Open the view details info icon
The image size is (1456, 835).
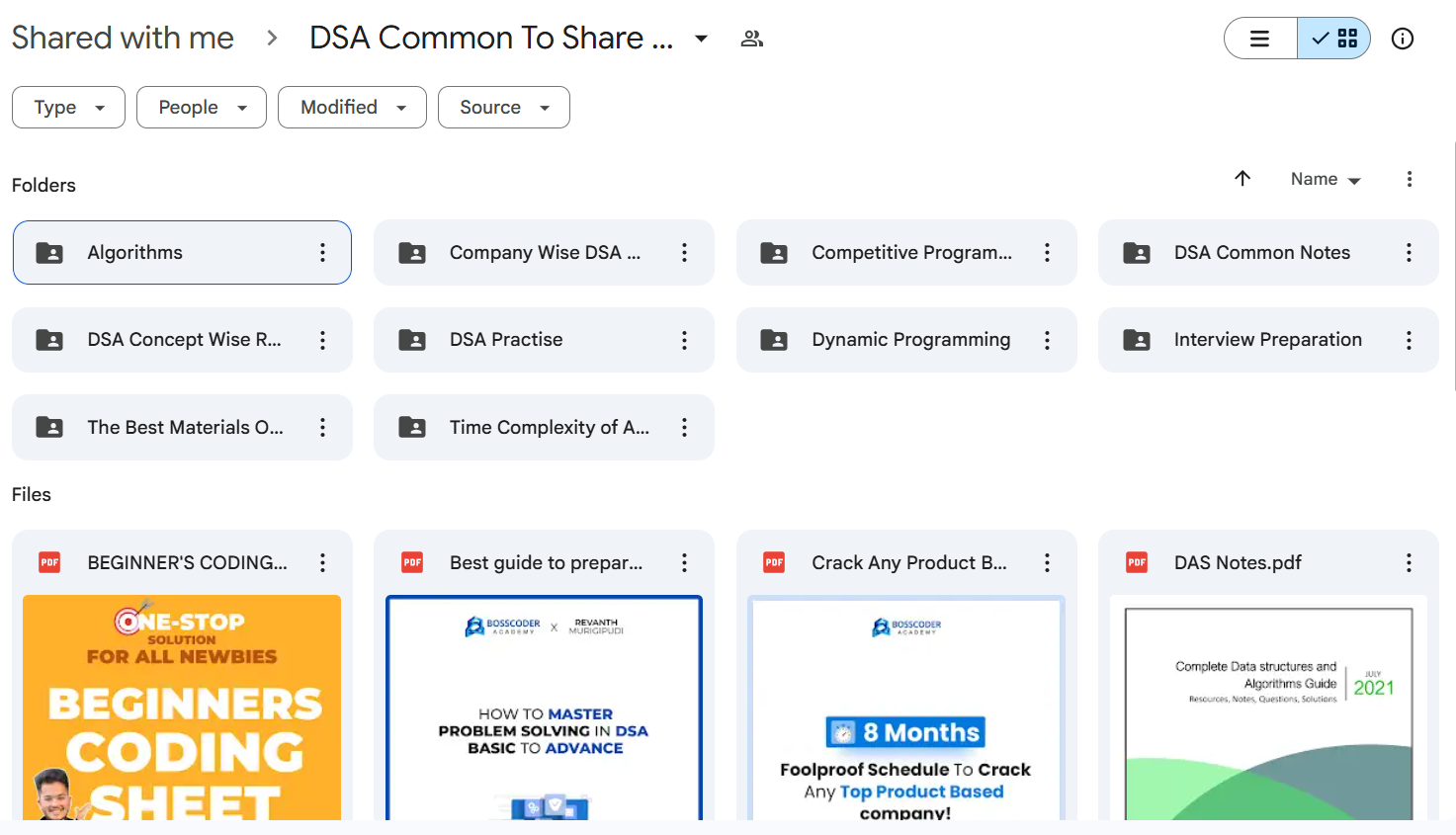(x=1402, y=39)
